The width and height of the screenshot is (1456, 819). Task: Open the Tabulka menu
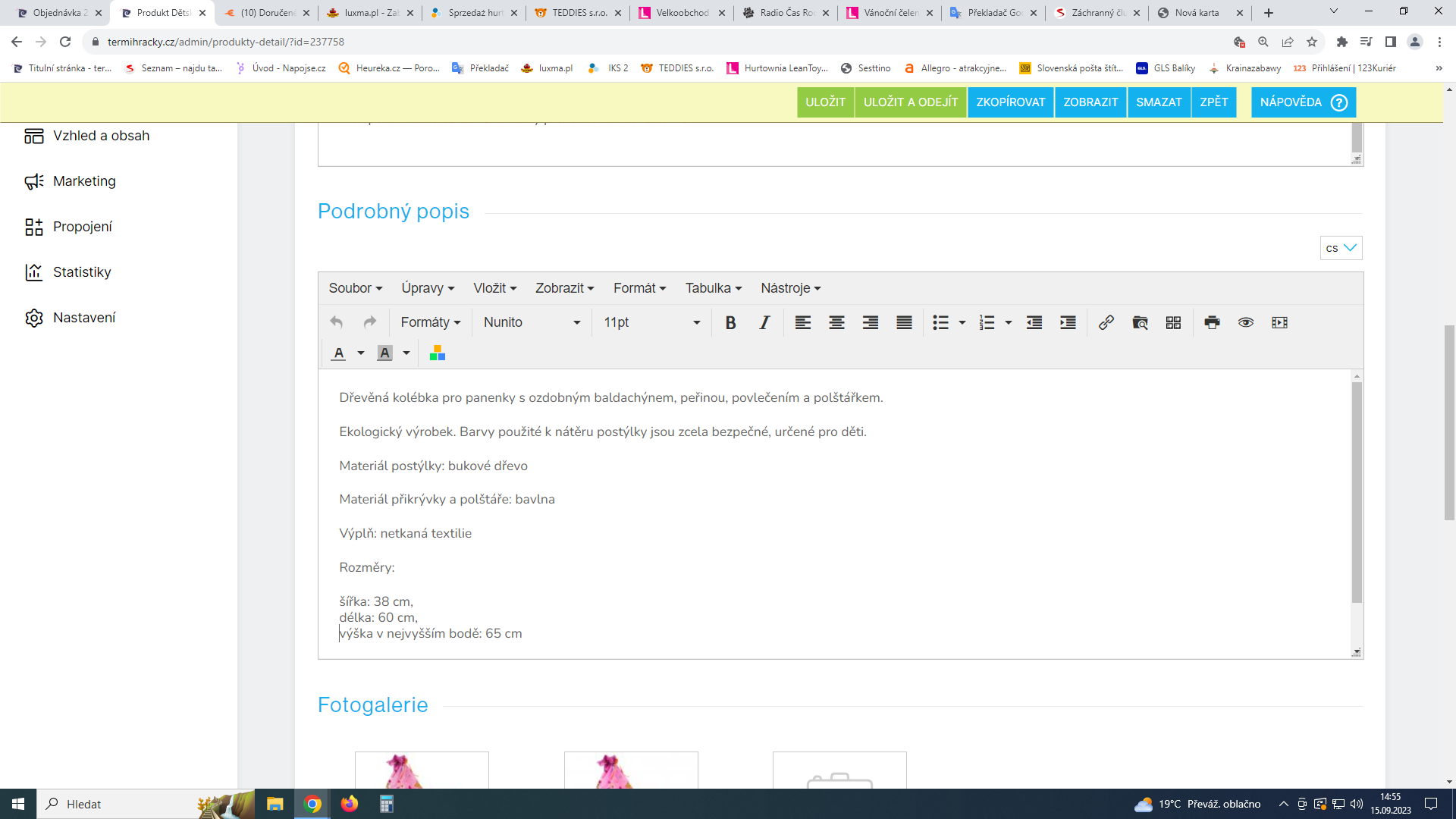[713, 288]
